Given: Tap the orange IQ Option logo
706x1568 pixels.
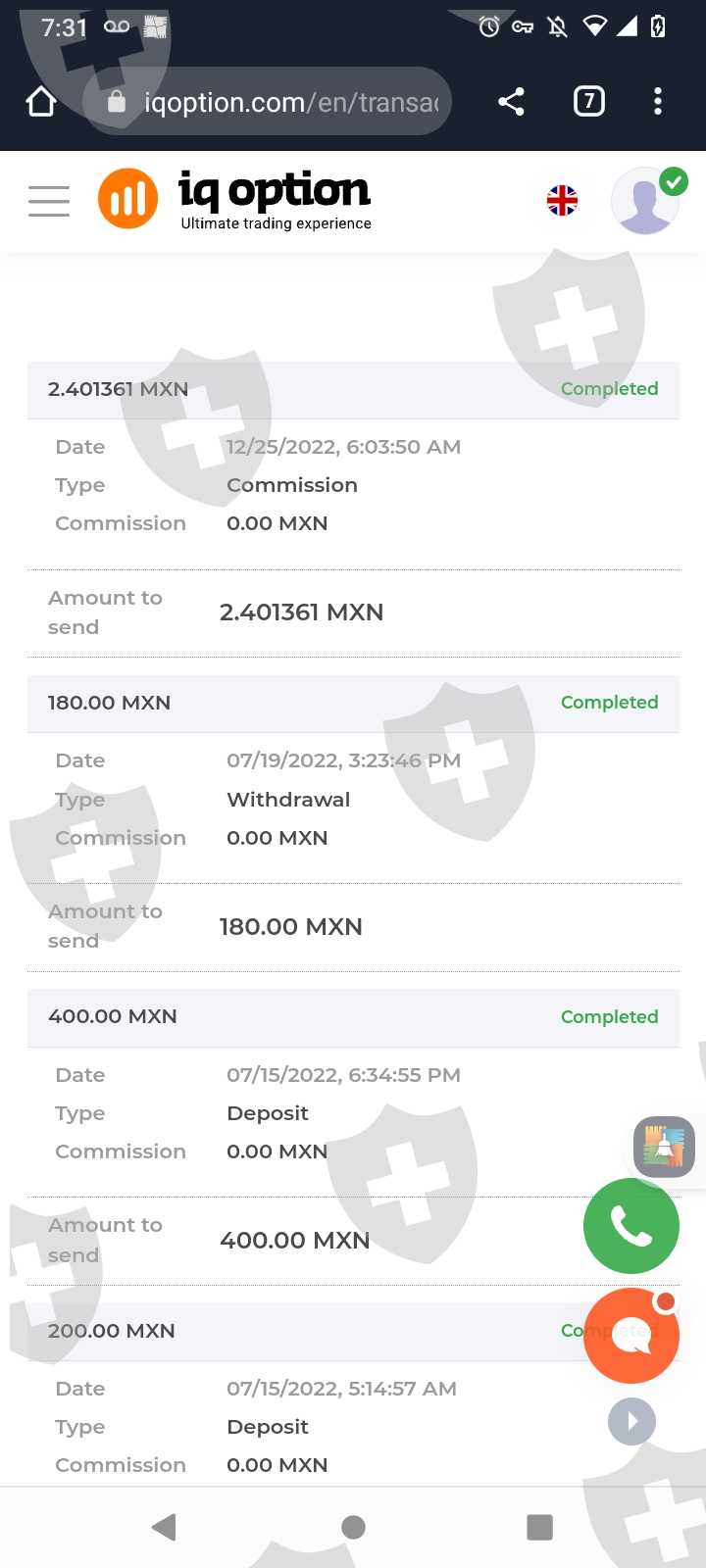Looking at the screenshot, I should pyautogui.click(x=128, y=198).
